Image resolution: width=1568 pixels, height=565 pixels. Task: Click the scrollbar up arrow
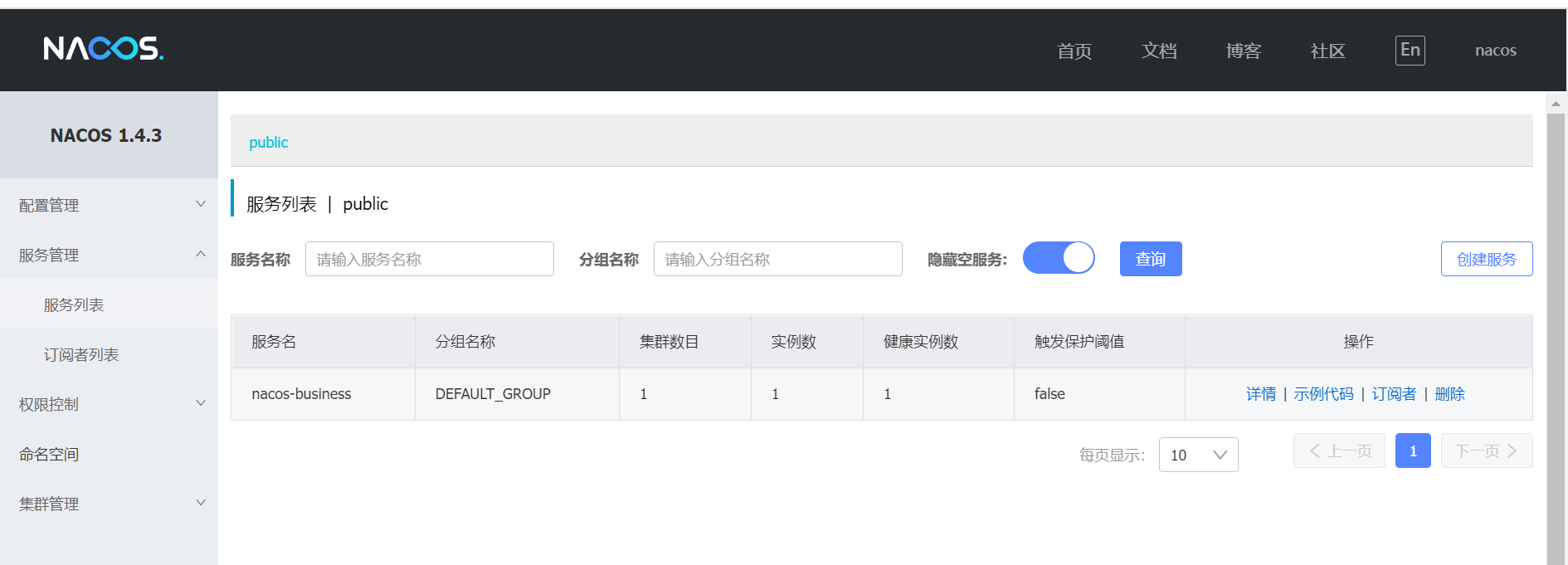coord(1556,104)
